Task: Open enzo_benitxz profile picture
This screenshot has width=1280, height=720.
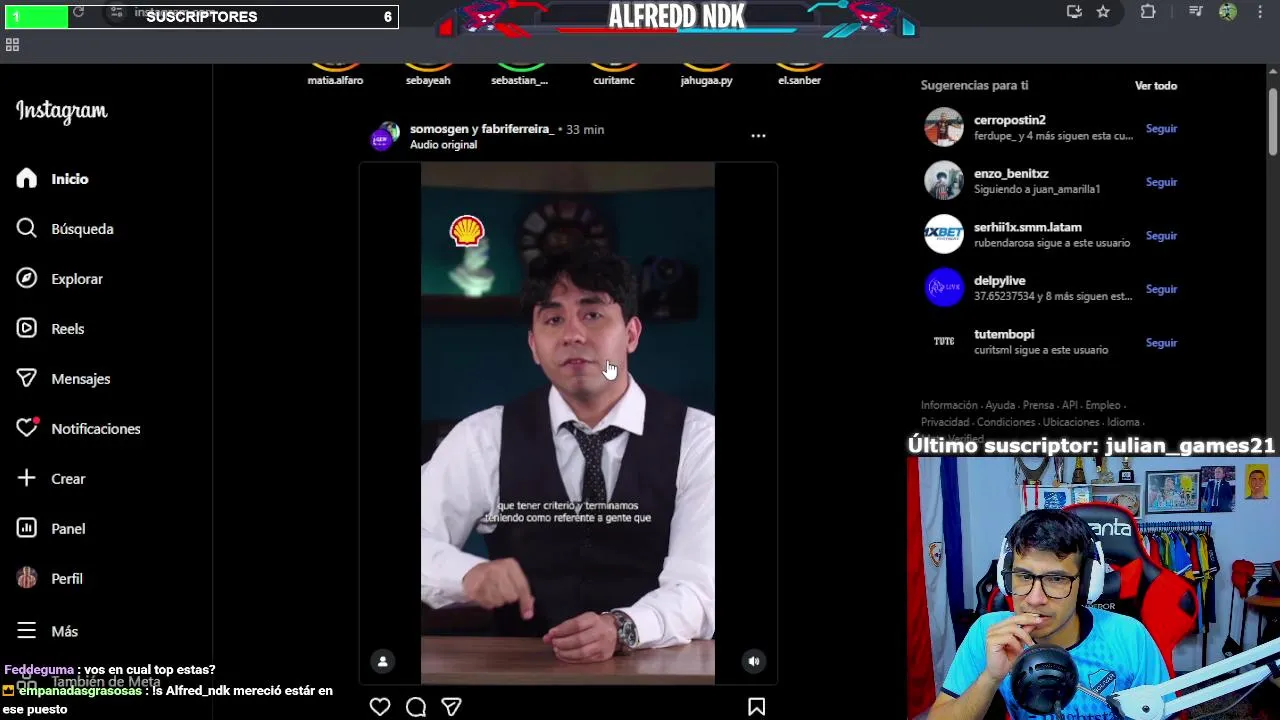Action: 943,181
